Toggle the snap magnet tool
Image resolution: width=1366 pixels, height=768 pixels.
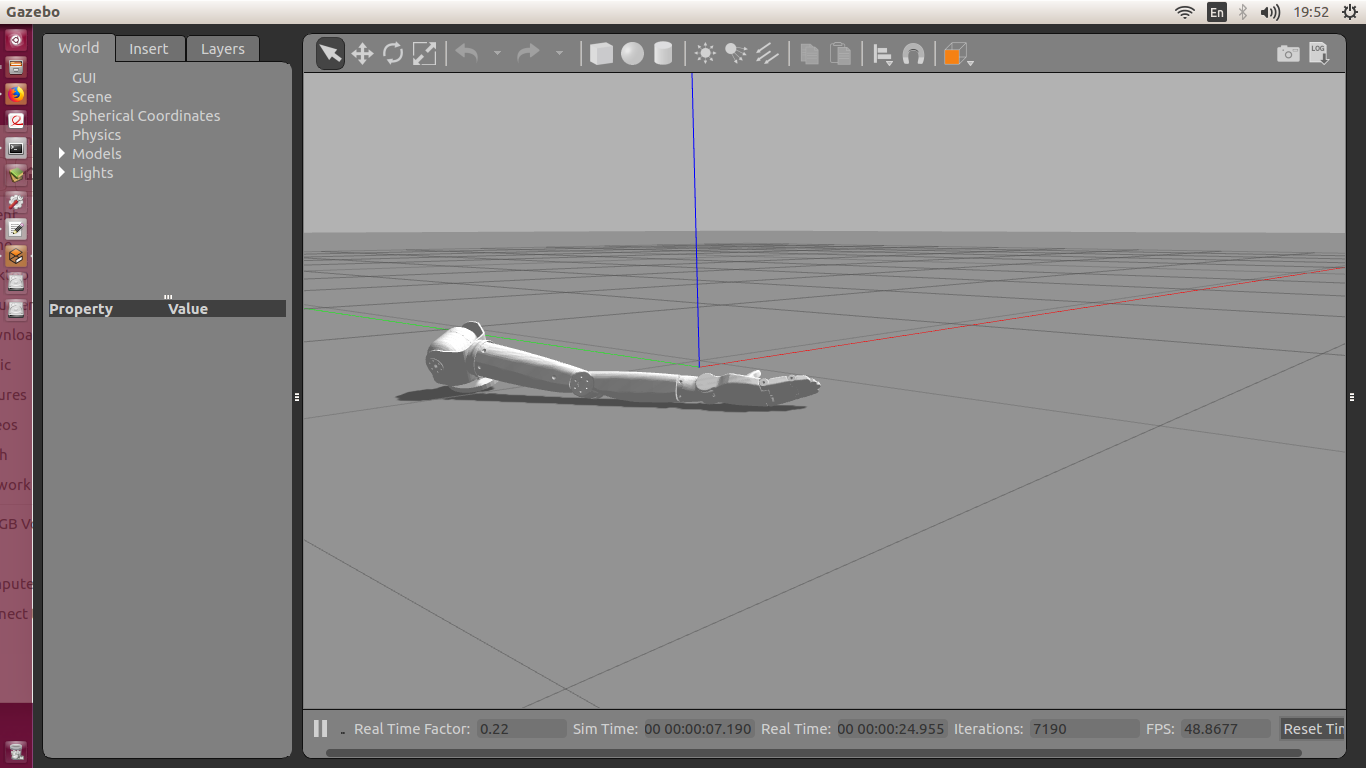click(913, 54)
